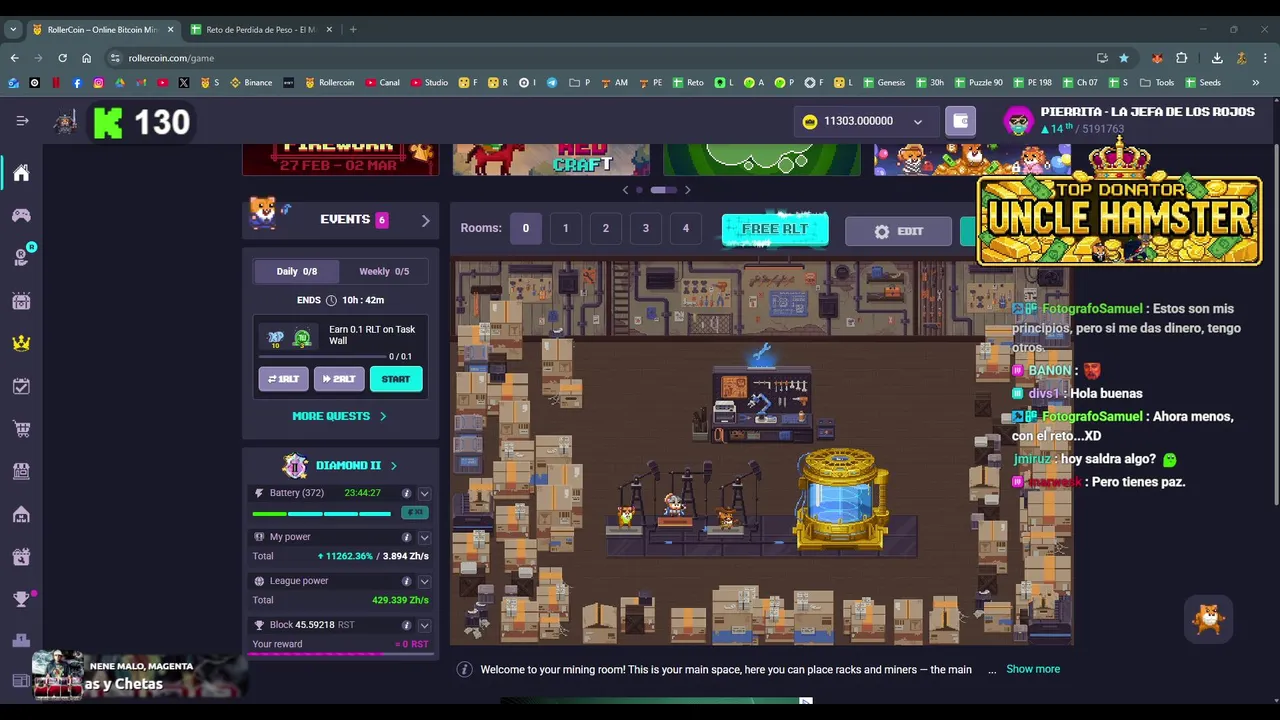Click the Battery info icon
Image resolution: width=1280 pixels, height=720 pixels.
coord(406,493)
